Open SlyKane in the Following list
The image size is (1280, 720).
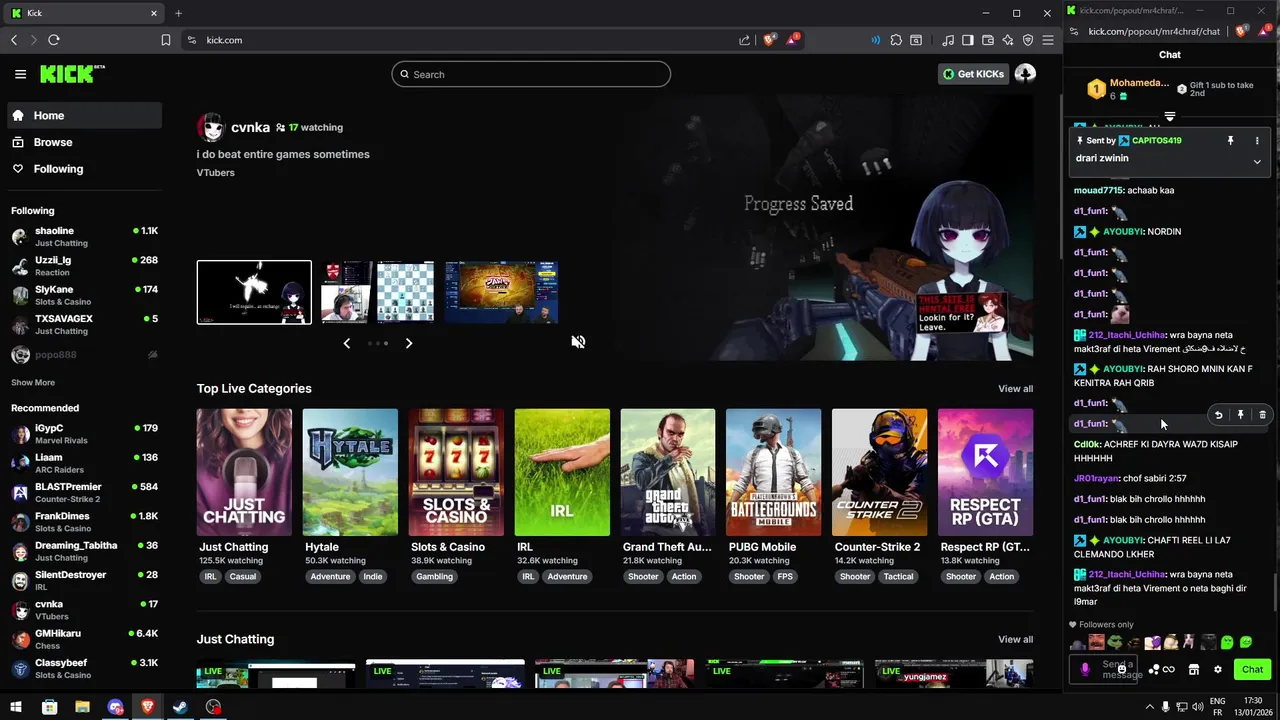click(84, 295)
